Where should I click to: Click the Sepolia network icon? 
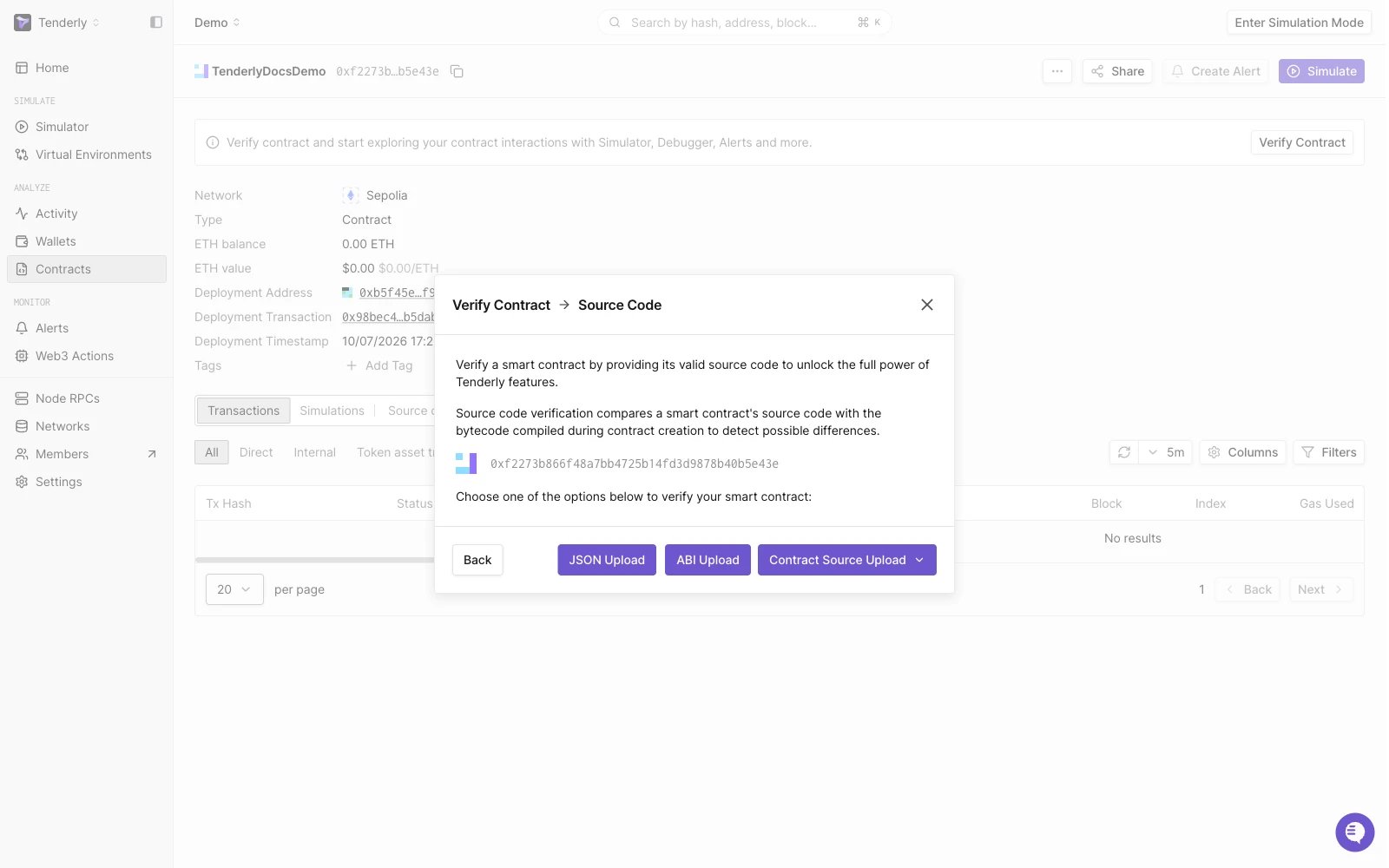coord(351,195)
